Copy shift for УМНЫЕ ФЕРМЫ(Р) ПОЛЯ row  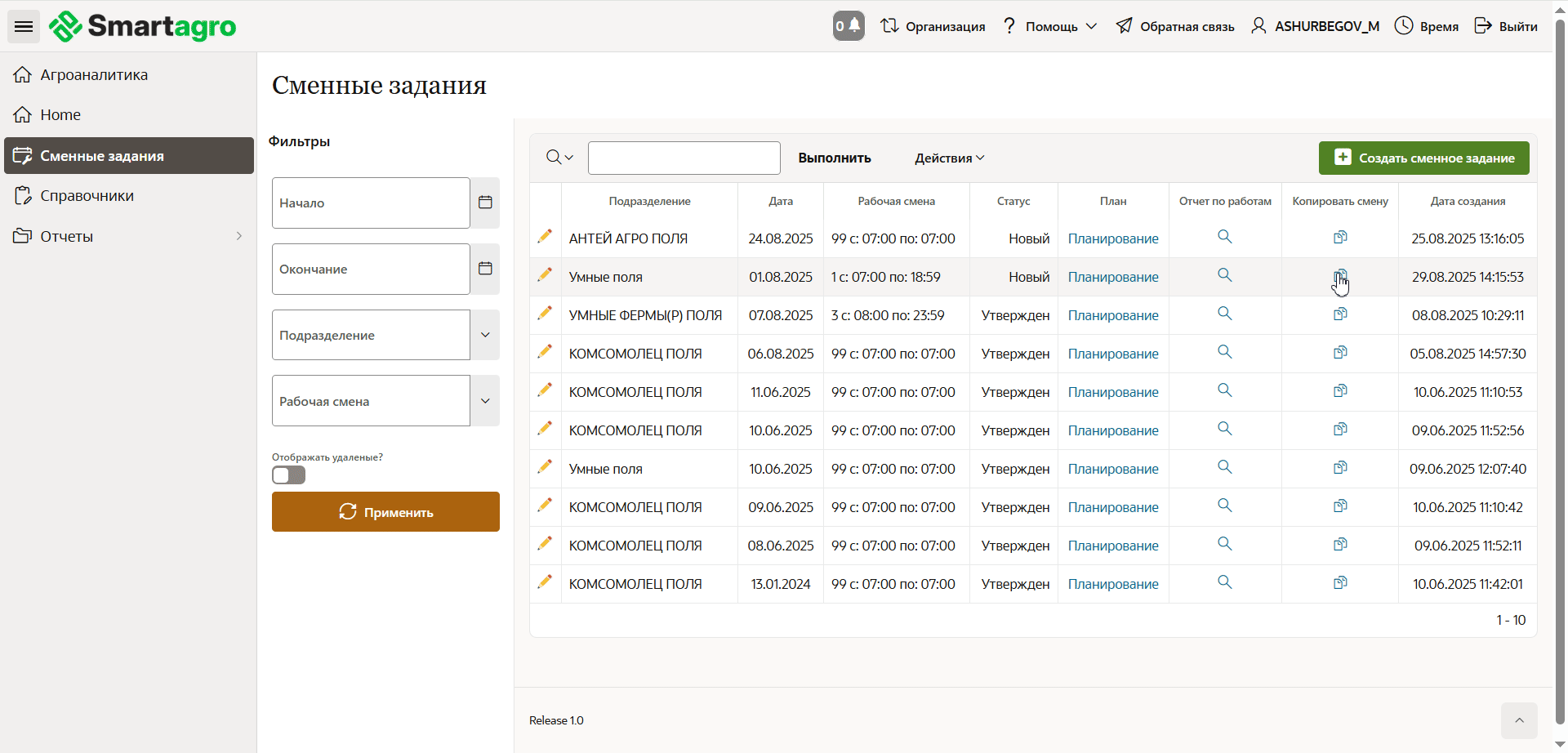pos(1340,314)
